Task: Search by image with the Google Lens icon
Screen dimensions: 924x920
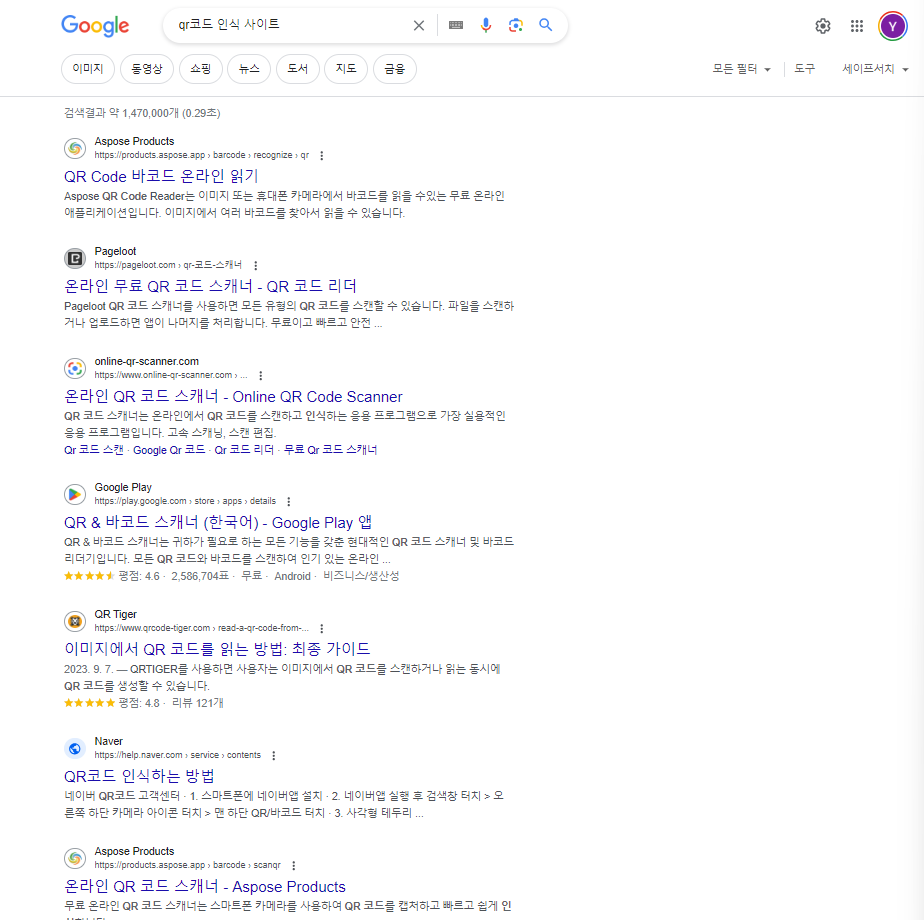Action: click(516, 25)
